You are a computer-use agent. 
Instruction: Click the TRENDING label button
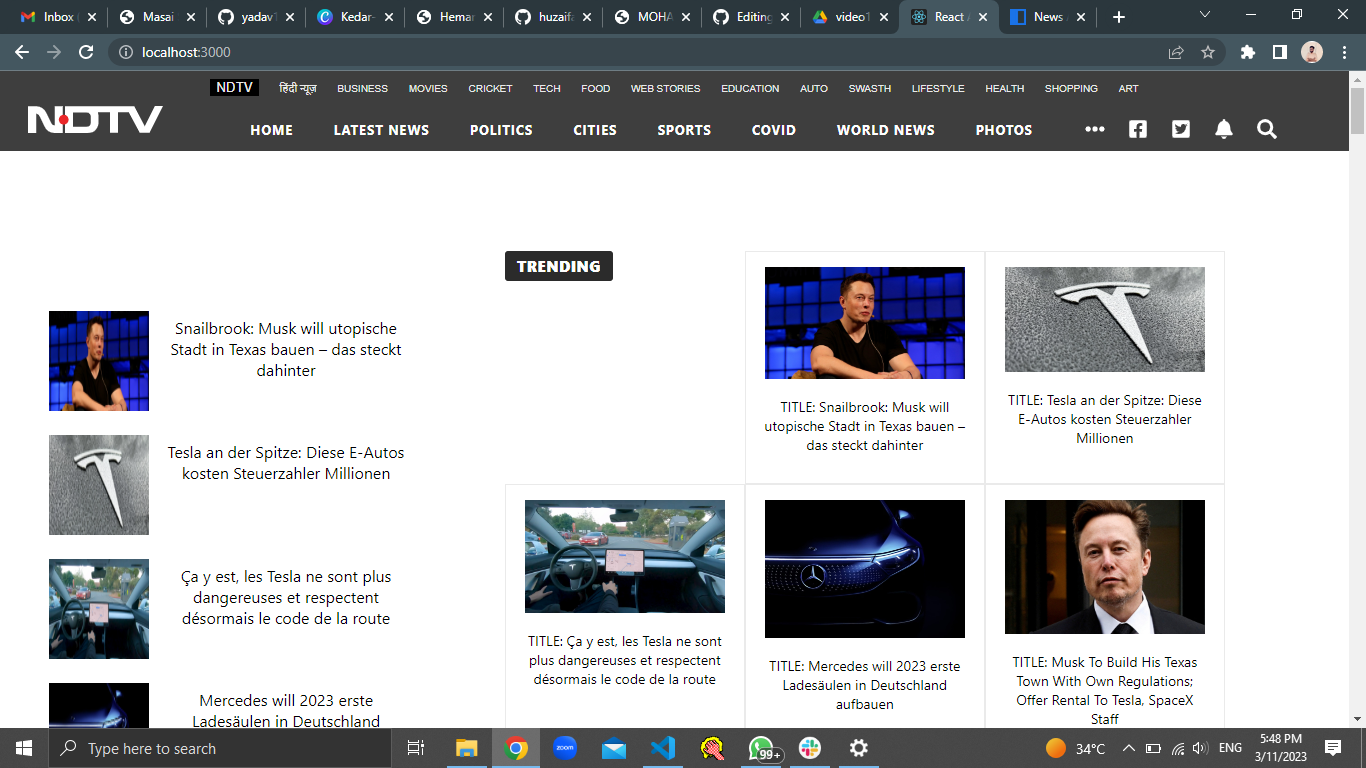coord(559,266)
